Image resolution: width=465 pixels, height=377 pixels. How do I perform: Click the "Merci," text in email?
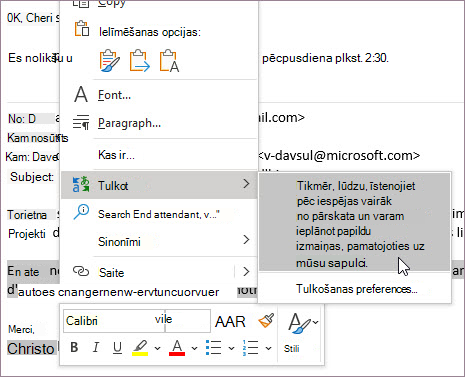[x=21, y=329]
